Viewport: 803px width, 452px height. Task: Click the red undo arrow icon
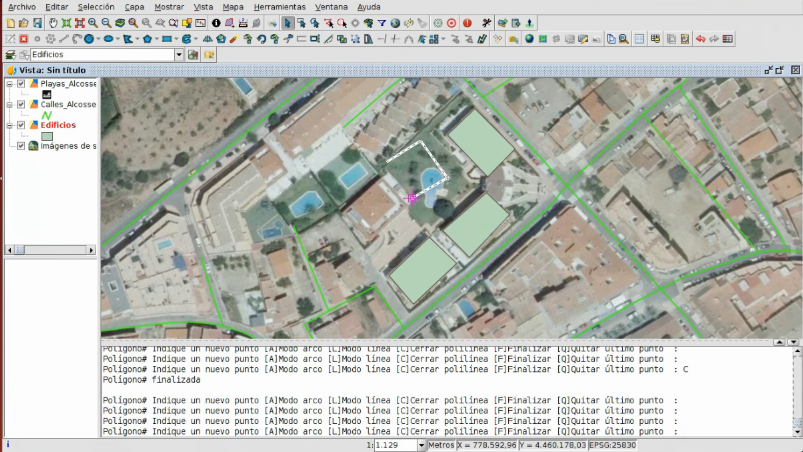(700, 39)
